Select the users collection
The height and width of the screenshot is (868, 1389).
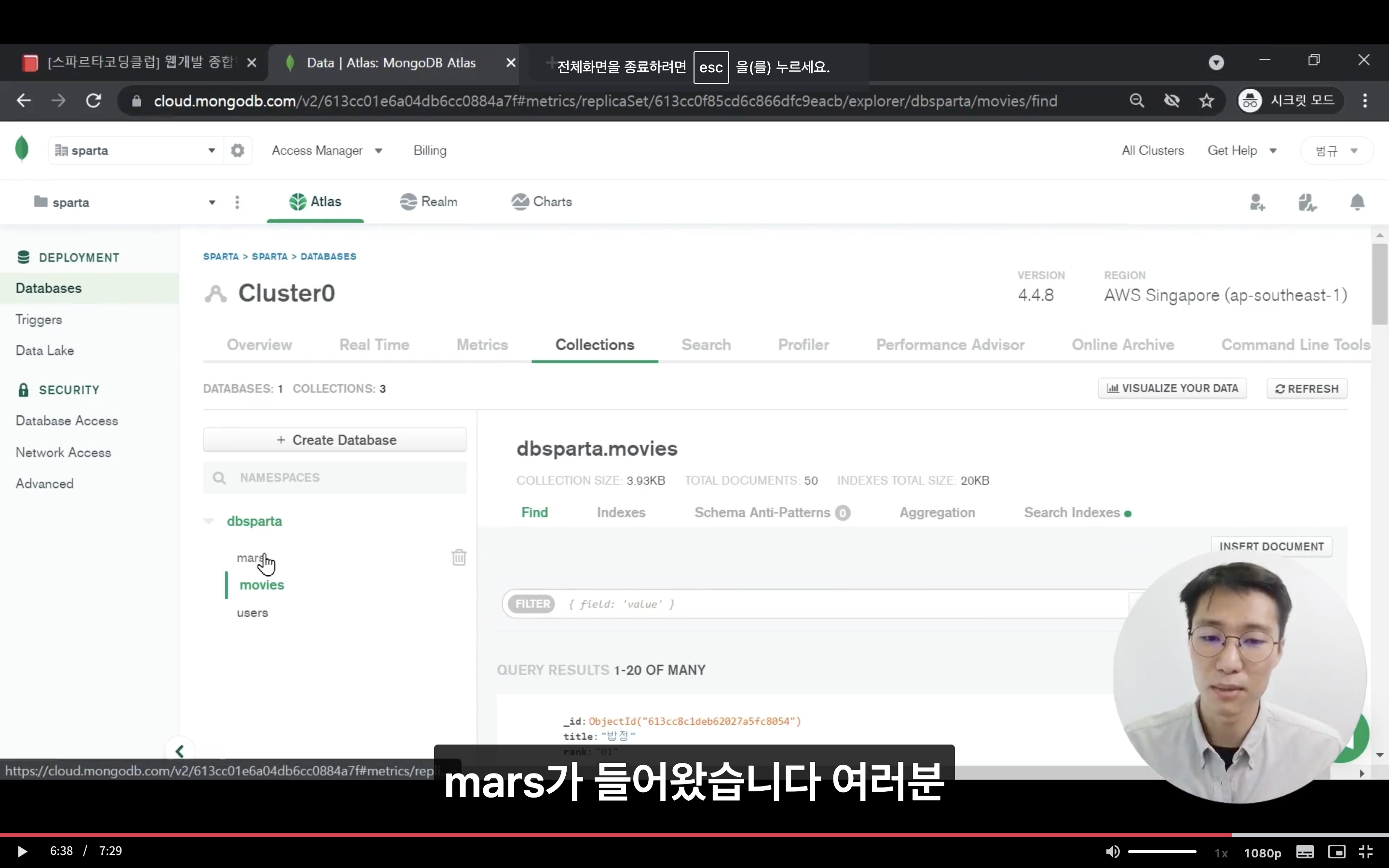253,613
